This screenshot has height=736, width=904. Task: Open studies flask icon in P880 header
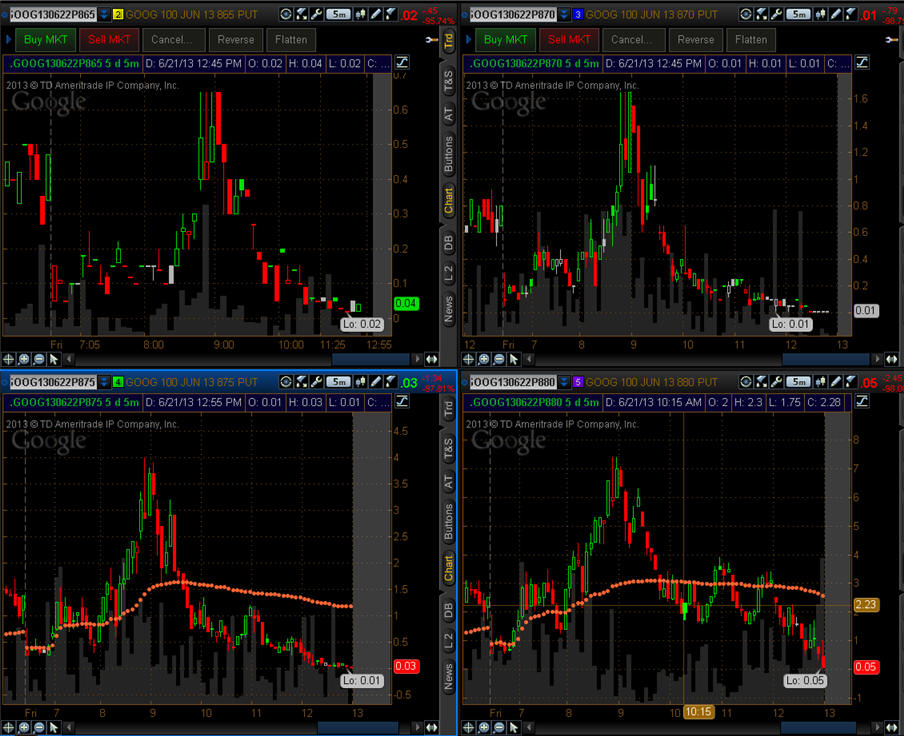(761, 382)
